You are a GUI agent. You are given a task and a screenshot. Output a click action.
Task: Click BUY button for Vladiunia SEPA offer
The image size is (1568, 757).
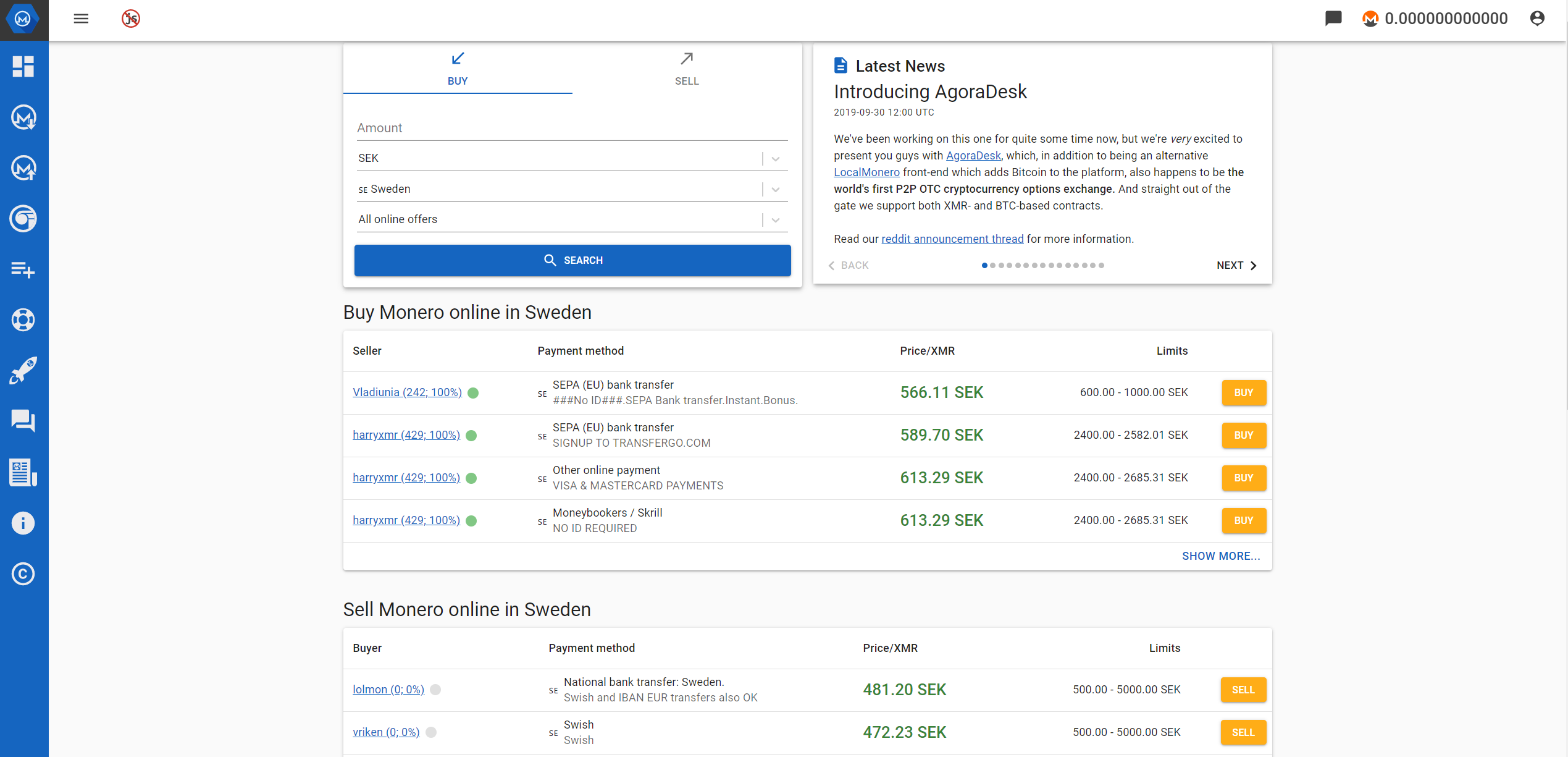pyautogui.click(x=1244, y=392)
